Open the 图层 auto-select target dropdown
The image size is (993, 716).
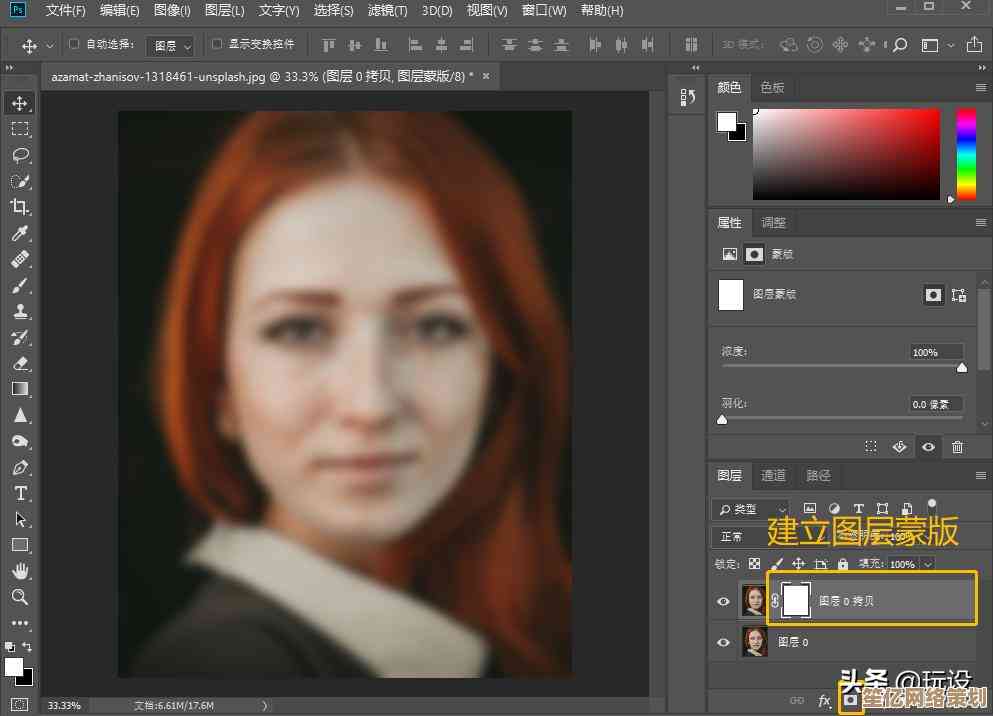[x=171, y=45]
